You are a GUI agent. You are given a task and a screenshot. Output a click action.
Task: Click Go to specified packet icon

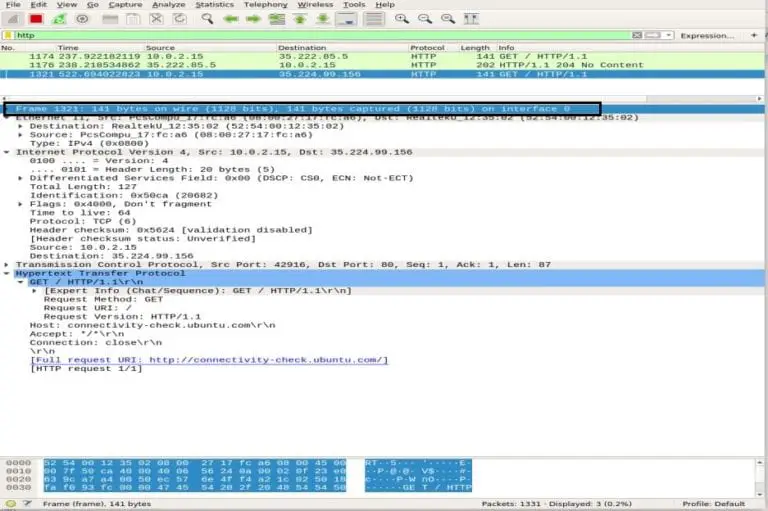(277, 19)
